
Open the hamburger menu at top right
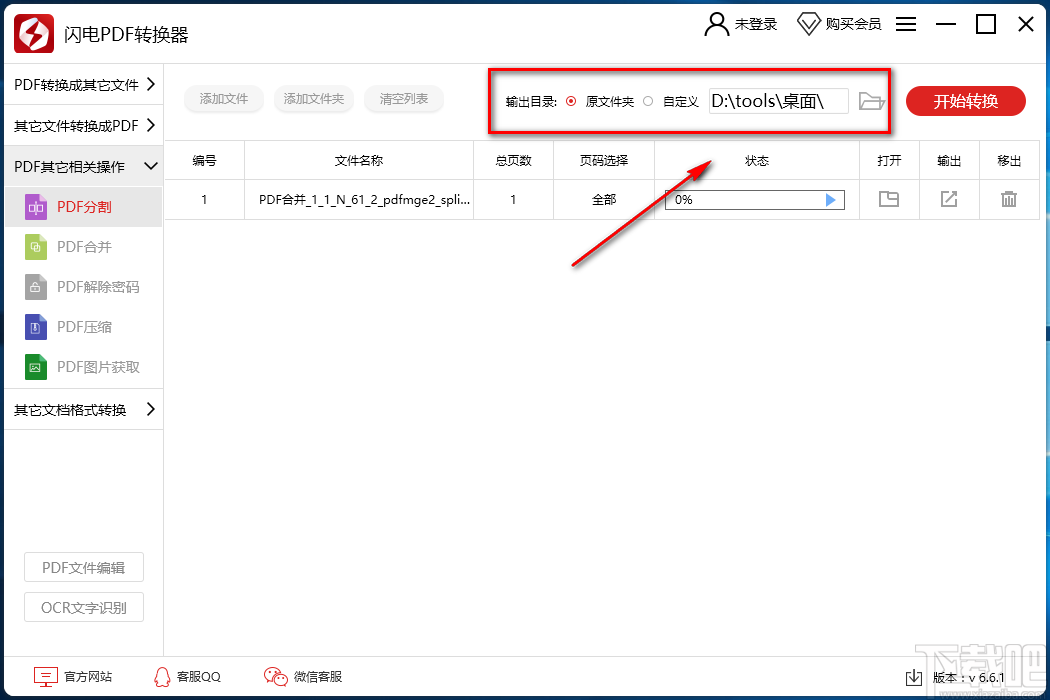(x=906, y=24)
